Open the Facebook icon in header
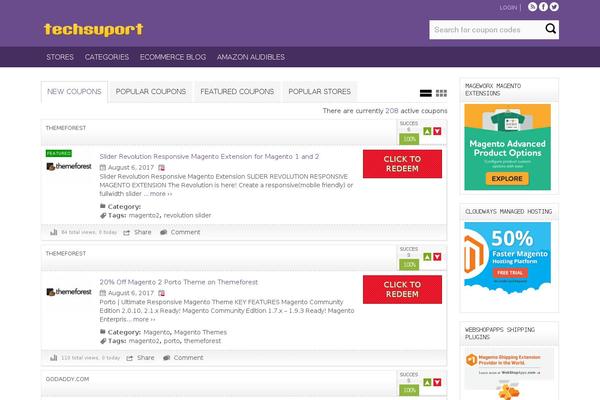This screenshot has height=400, width=600. [543, 7]
